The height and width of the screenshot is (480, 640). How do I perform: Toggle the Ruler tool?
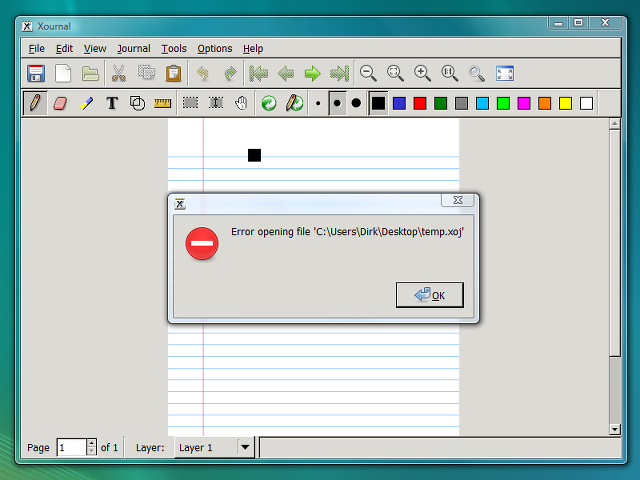point(162,103)
